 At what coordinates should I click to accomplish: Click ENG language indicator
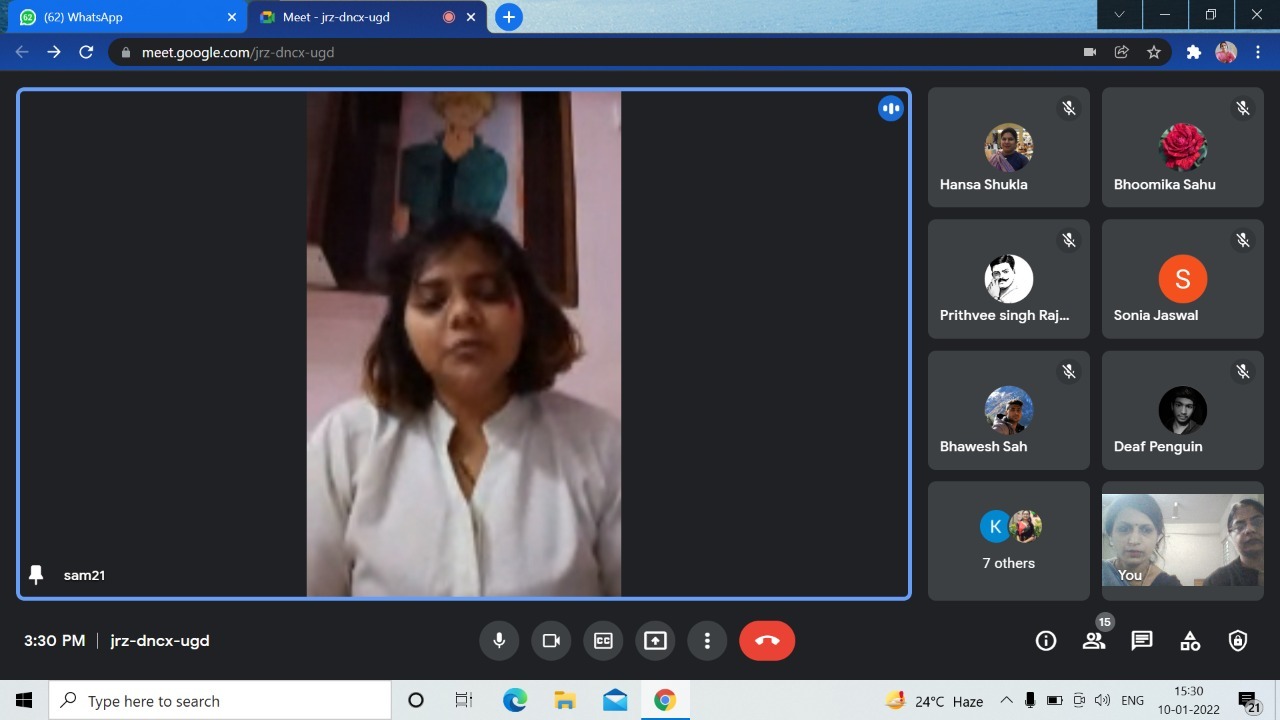click(1132, 701)
